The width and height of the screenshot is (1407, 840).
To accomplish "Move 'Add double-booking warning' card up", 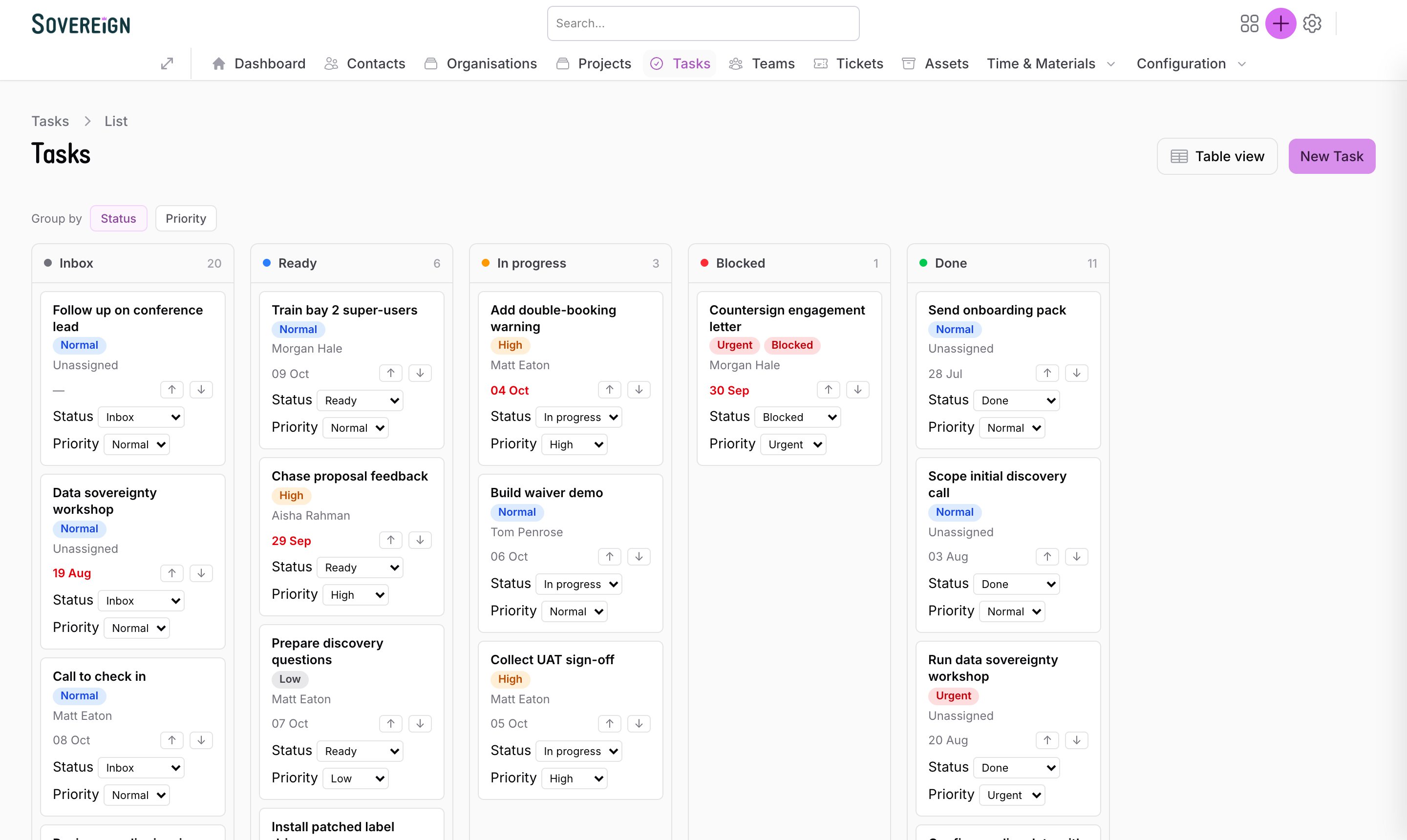I will tap(610, 389).
